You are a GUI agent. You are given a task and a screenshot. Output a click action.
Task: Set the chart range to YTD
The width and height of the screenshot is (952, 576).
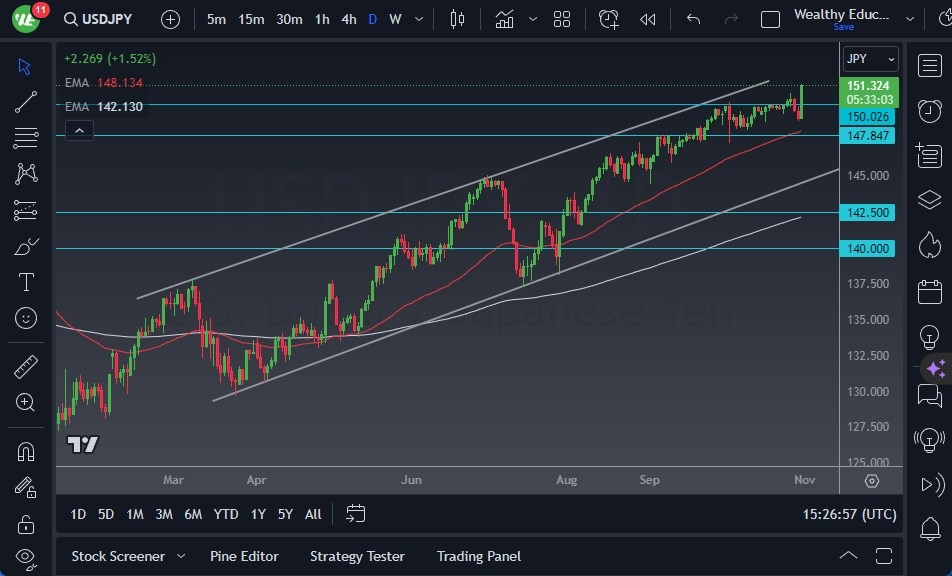point(226,514)
